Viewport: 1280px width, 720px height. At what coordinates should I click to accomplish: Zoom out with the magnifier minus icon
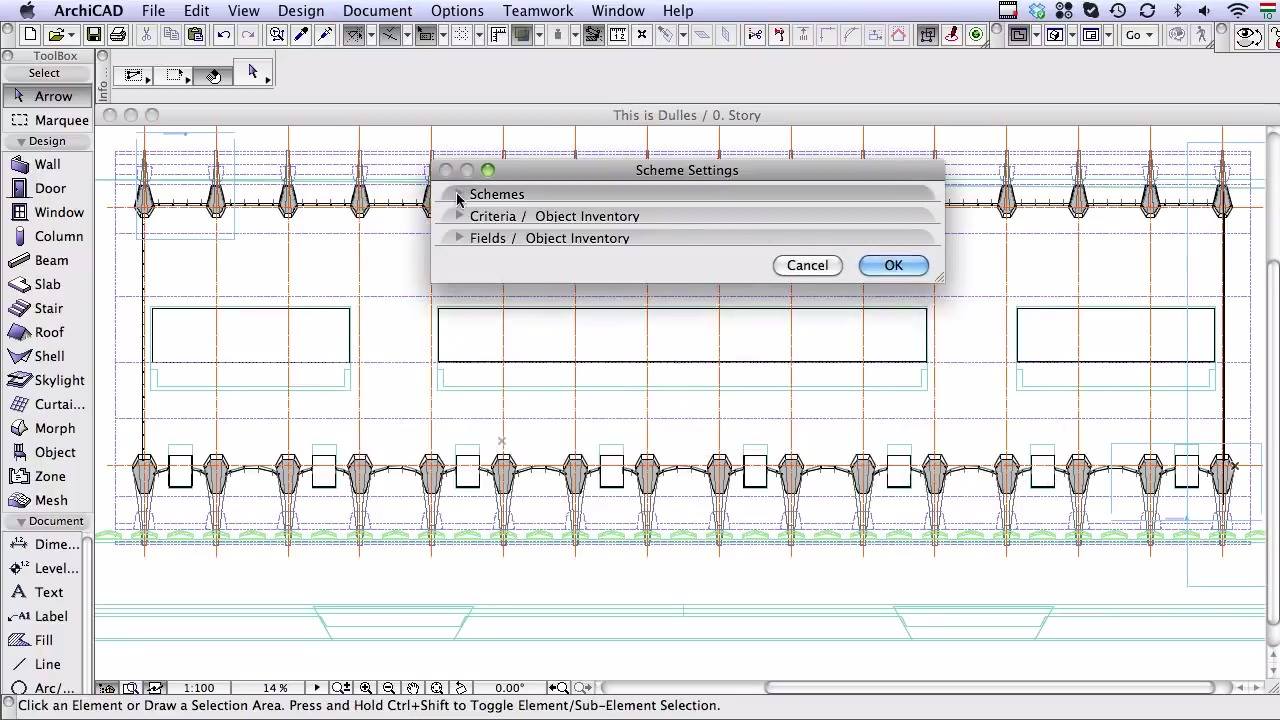pos(389,688)
